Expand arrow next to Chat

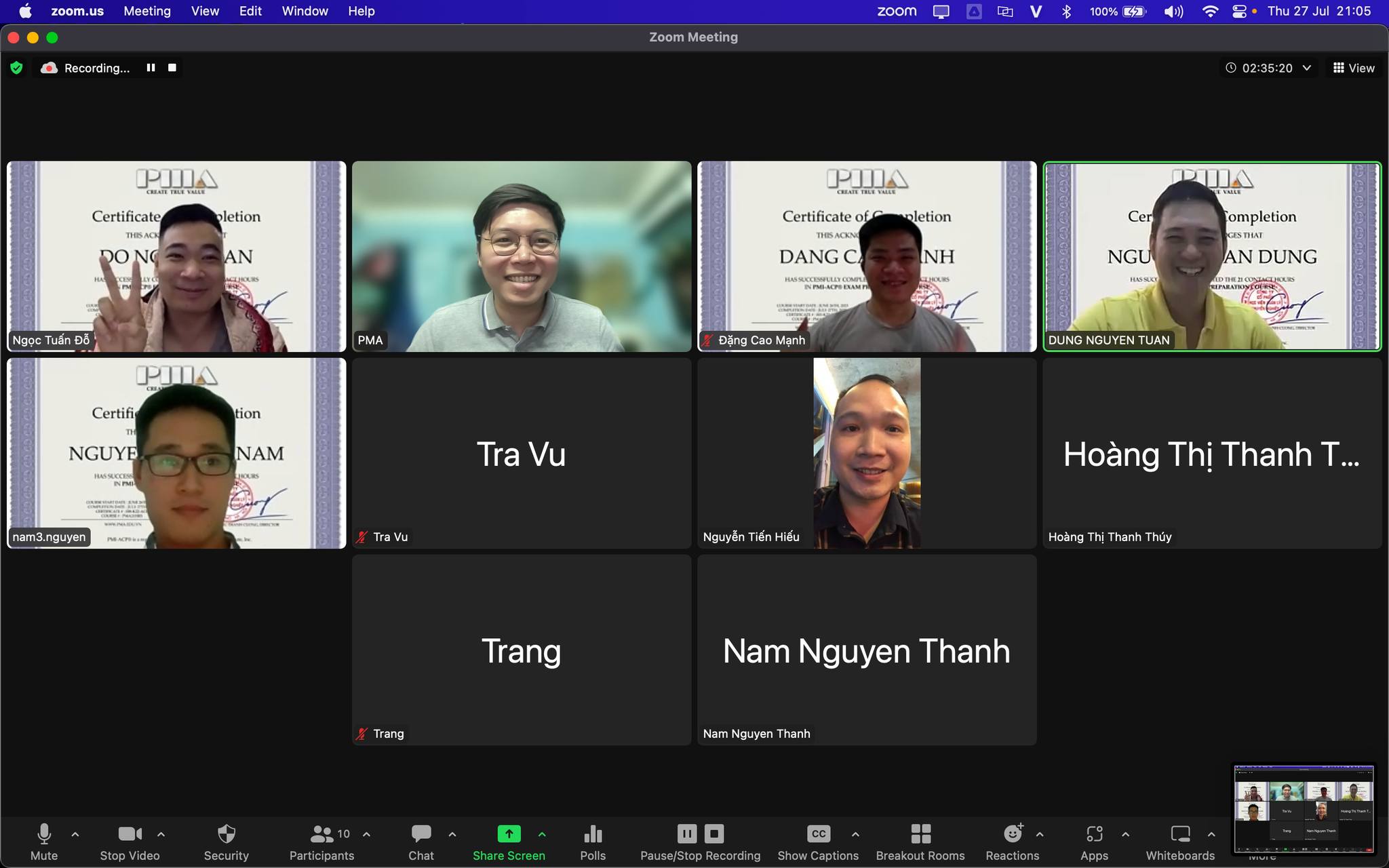pyautogui.click(x=452, y=834)
